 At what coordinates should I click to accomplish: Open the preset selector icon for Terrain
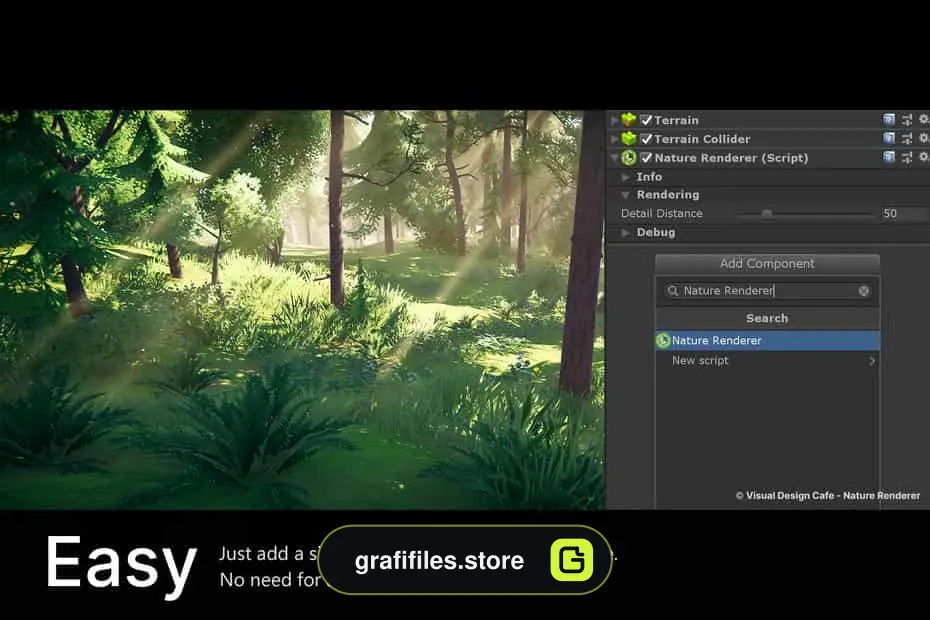point(907,120)
